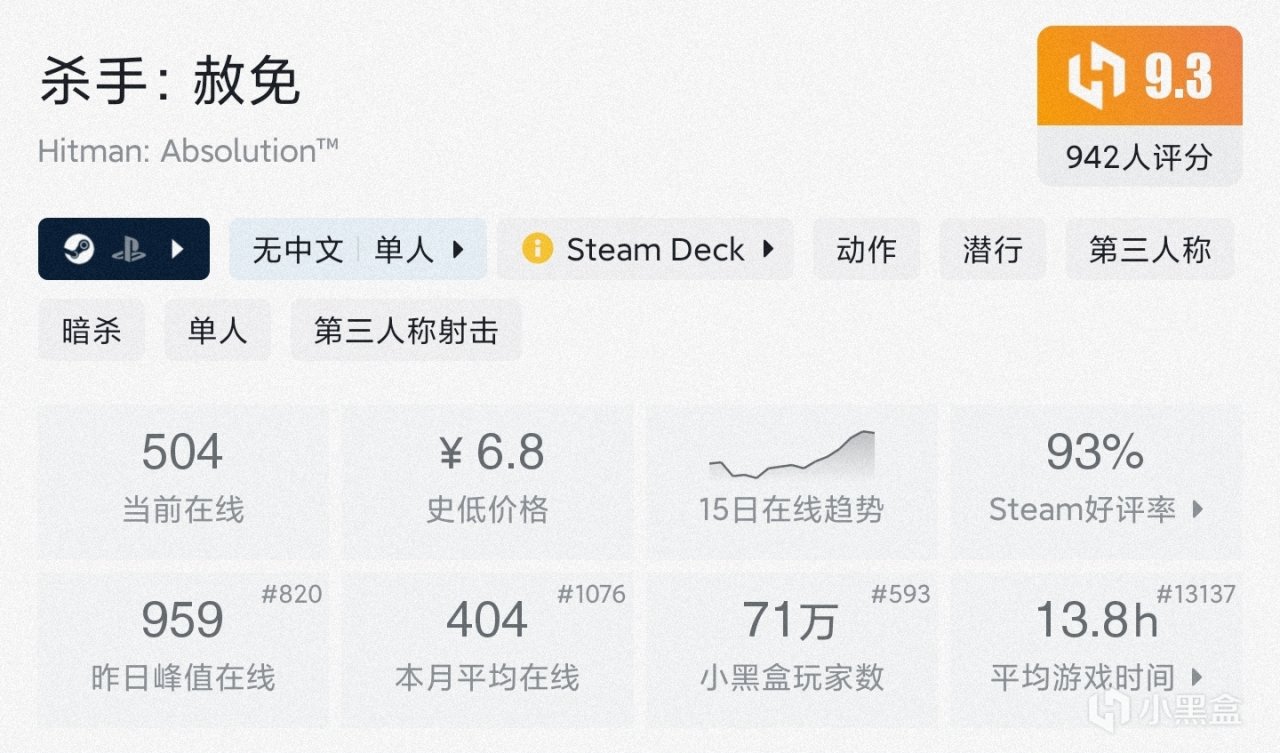This screenshot has height=753, width=1280.
Task: View the 942人评分 rating count
Action: pos(1139,157)
